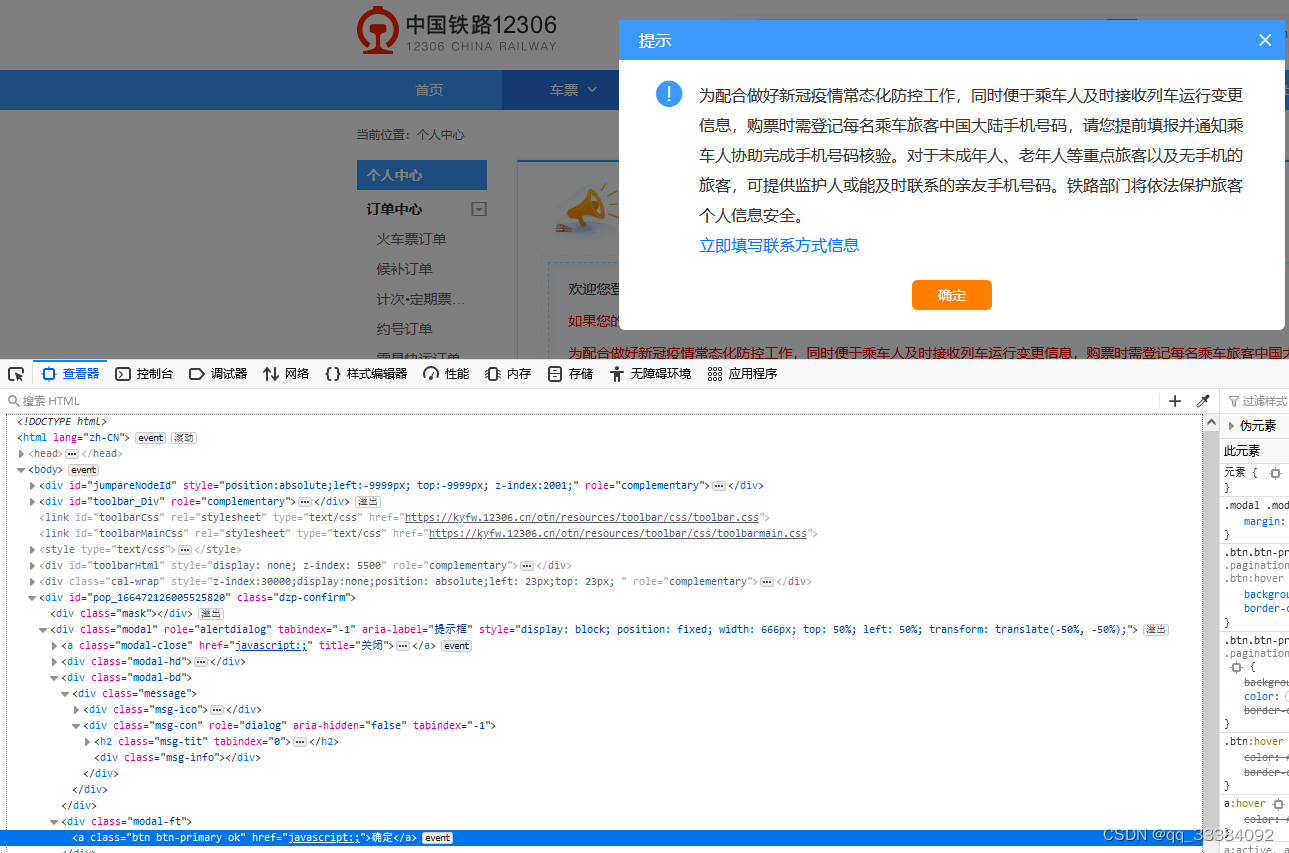Viewport: 1289px width, 853px height.
Task: Click the blue info exclamation icon in dialog
Action: coord(669,94)
